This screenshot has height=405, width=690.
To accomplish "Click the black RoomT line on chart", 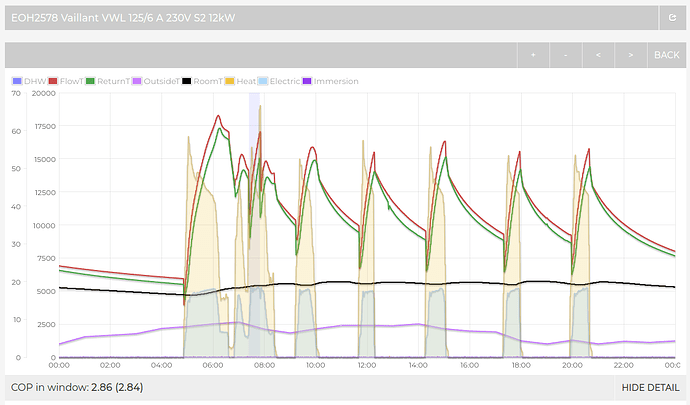I will [x=400, y=283].
